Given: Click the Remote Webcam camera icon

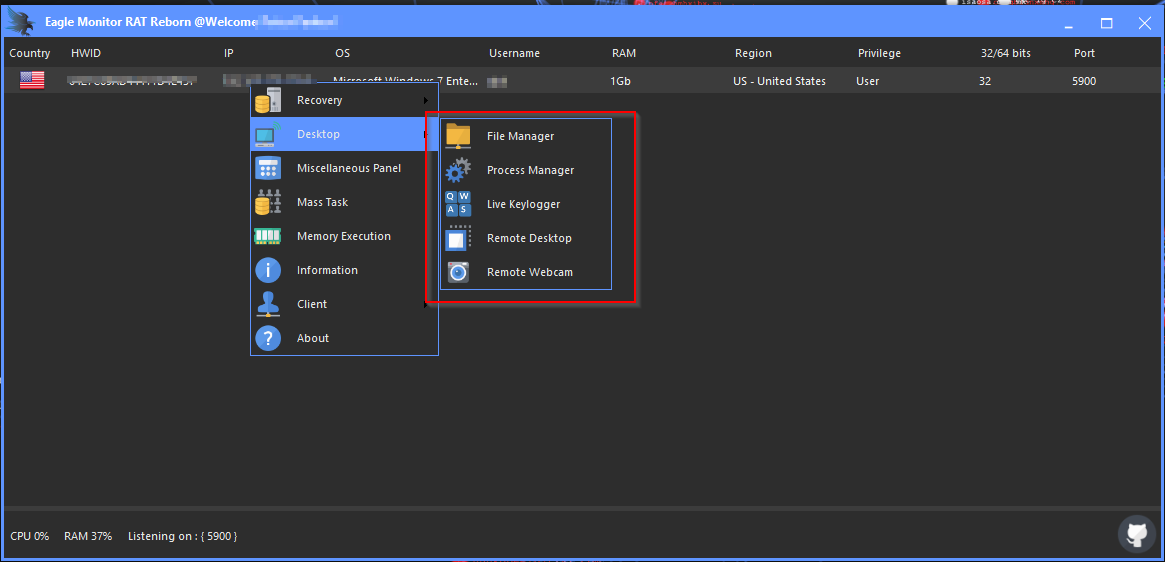Looking at the screenshot, I should click(x=458, y=272).
